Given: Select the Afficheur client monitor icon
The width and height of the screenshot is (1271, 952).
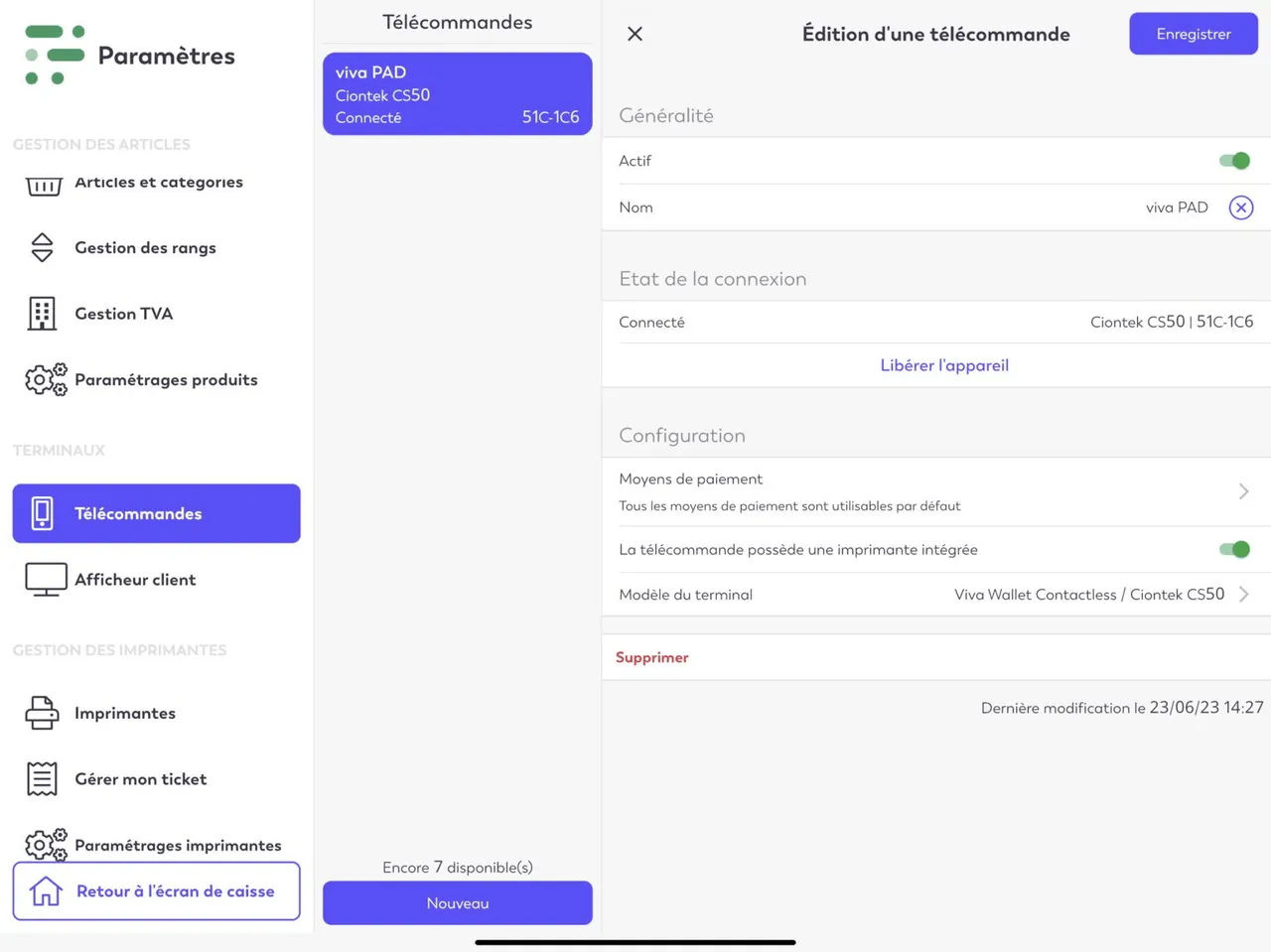Looking at the screenshot, I should 46,580.
